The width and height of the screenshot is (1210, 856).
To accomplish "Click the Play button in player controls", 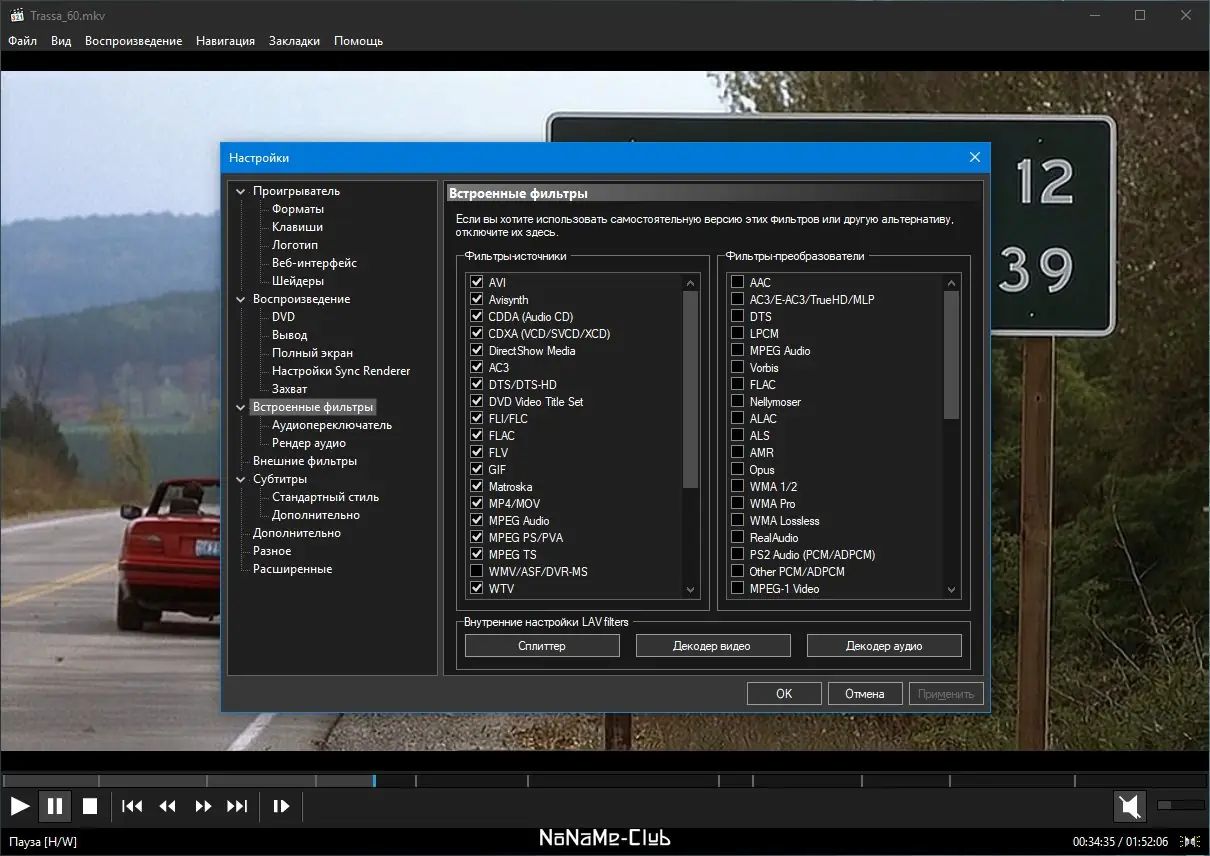I will 19,806.
